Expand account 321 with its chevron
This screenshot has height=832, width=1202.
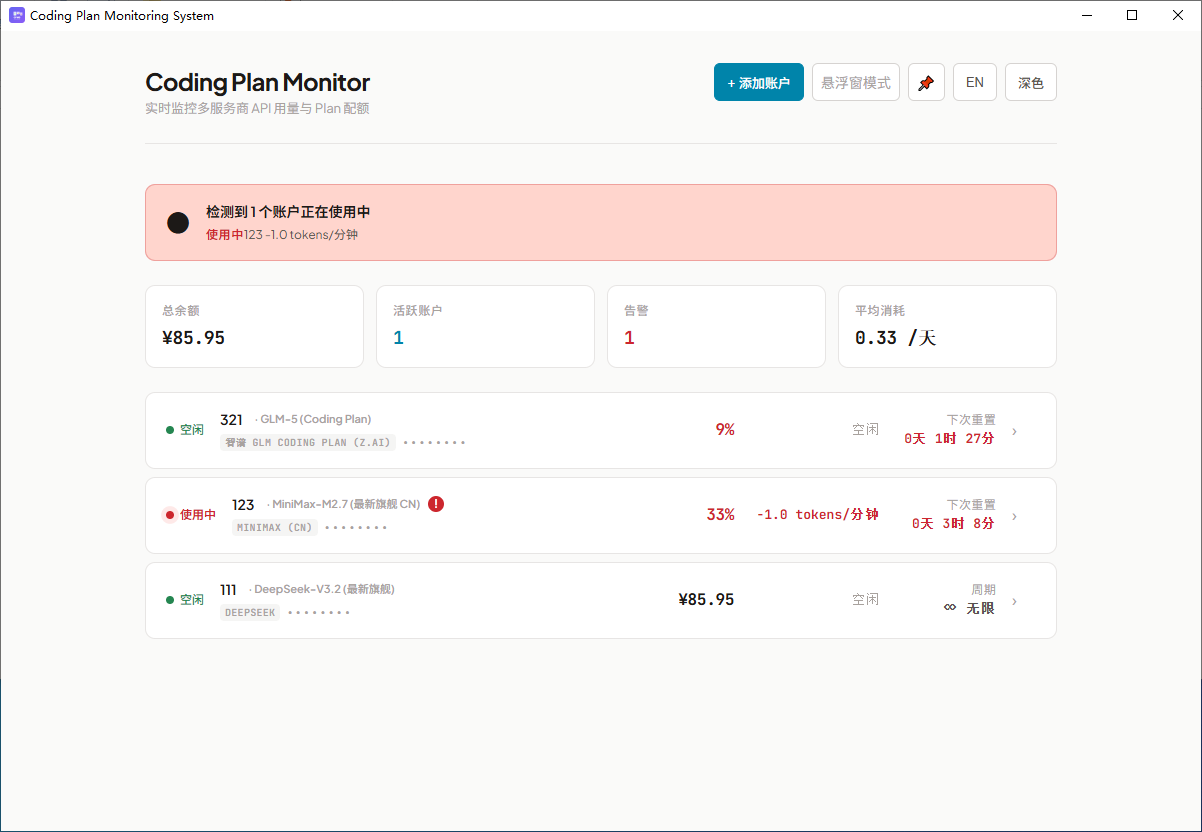[1014, 431]
